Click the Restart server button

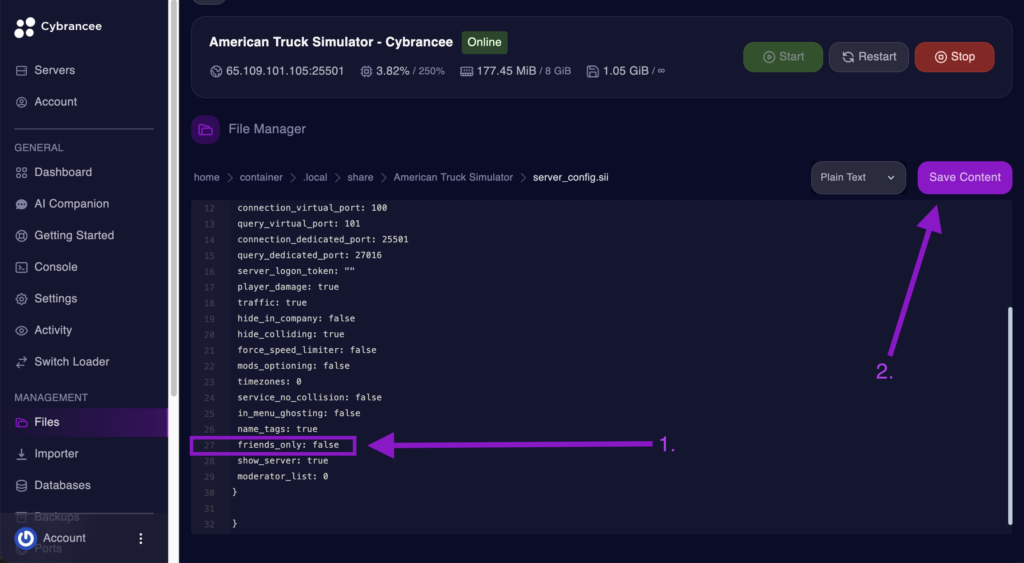869,57
